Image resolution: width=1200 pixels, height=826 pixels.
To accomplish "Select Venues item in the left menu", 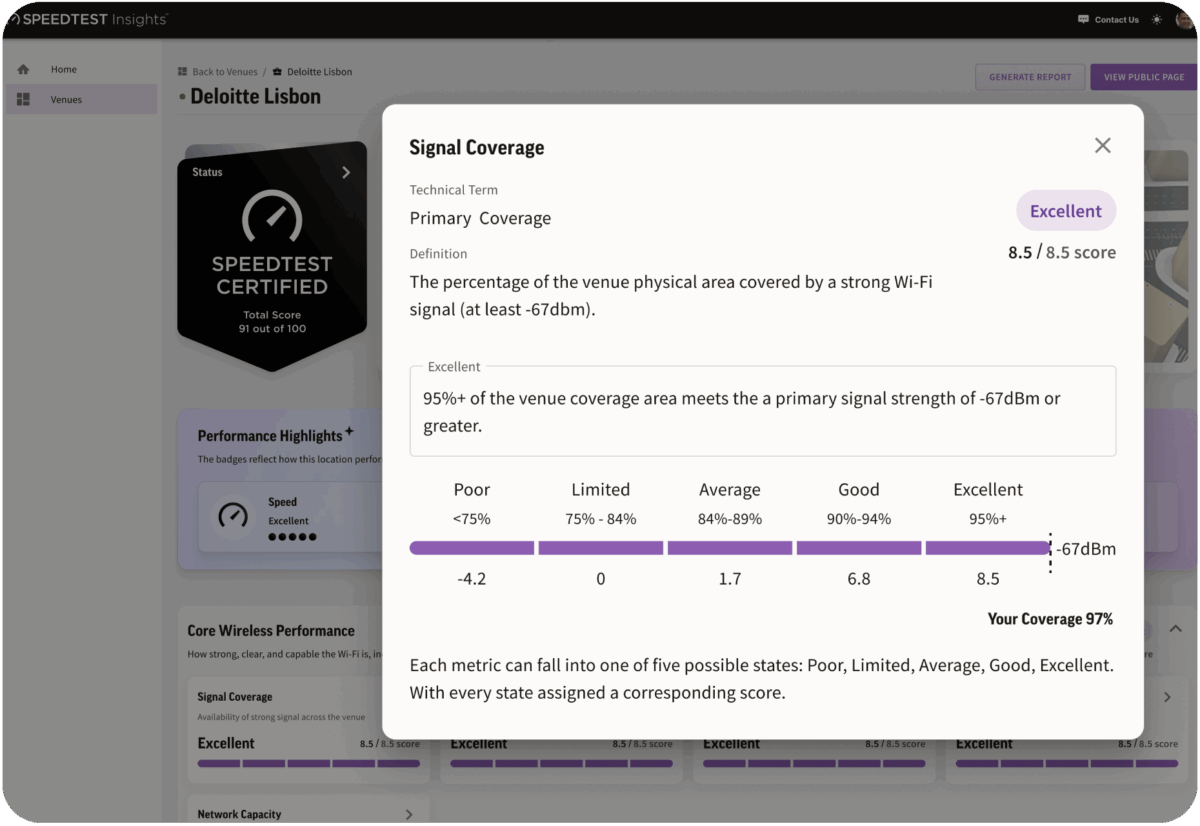I will click(66, 100).
